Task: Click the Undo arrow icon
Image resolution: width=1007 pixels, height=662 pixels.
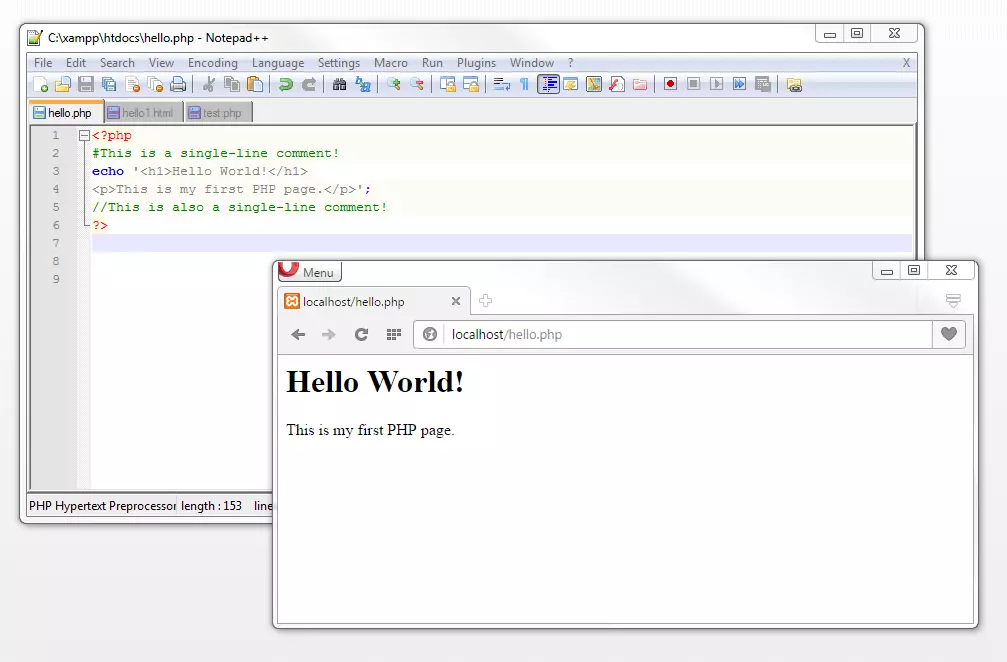Action: (x=284, y=84)
